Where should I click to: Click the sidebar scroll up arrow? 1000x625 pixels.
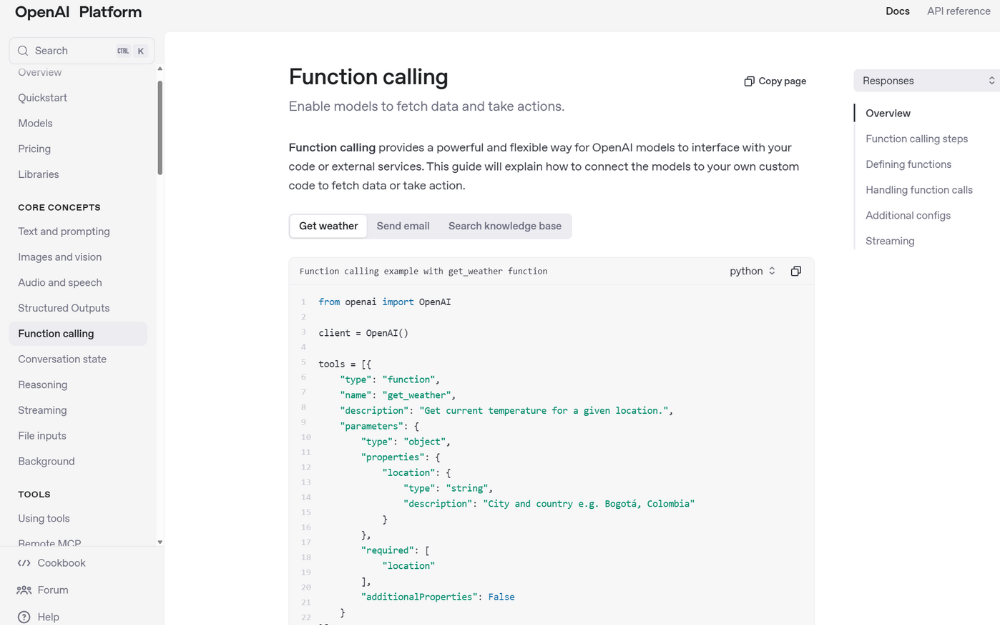[x=159, y=69]
